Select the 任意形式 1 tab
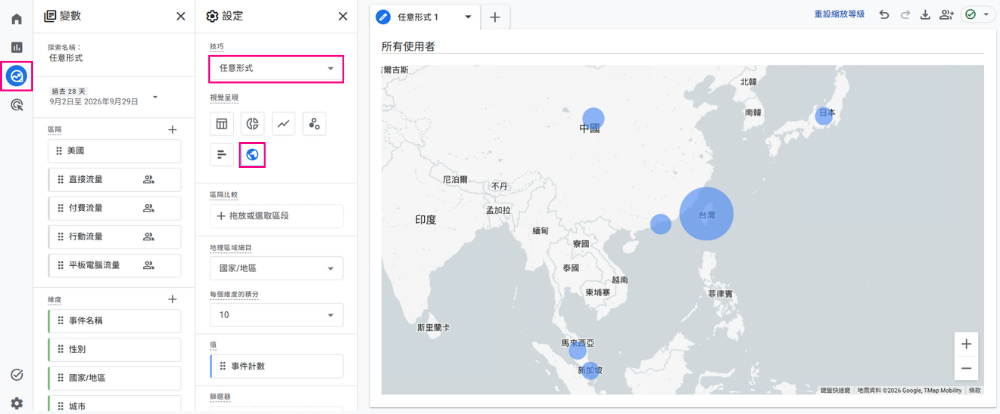The image size is (1000, 414). coord(417,17)
